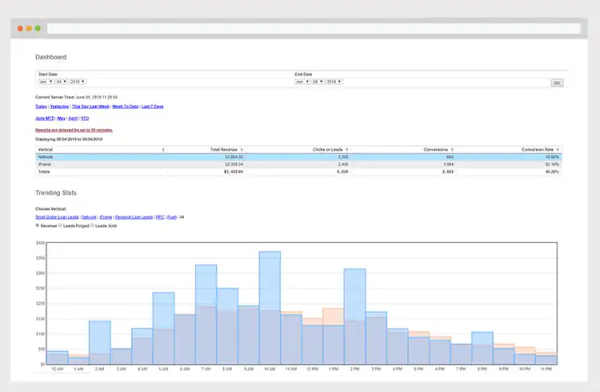Open the End Date month dropdown
This screenshot has width=600, height=392.
coord(302,82)
